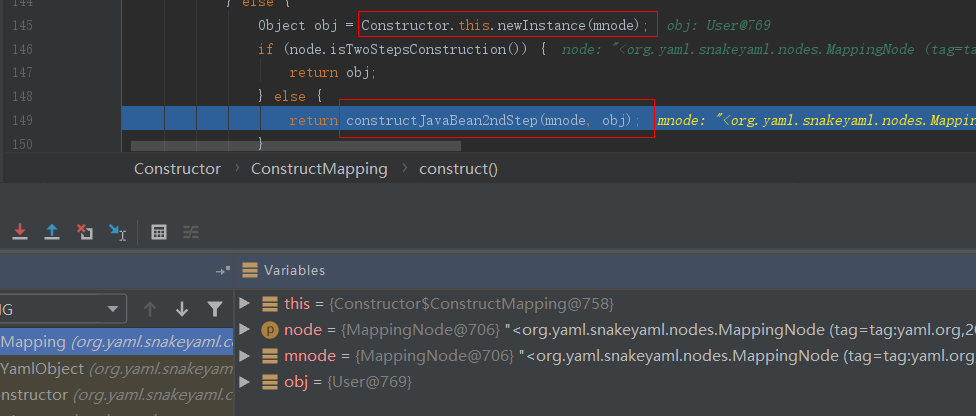Click the frames filter funnel icon
This screenshot has width=976, height=416.
point(214,309)
